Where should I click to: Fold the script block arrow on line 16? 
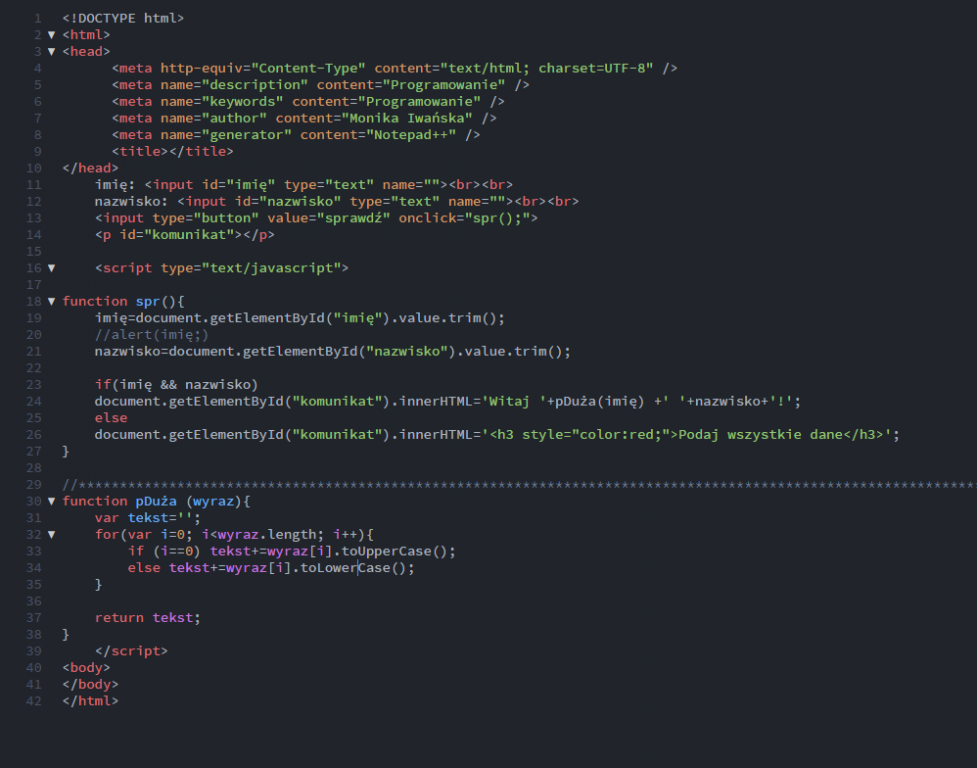click(x=52, y=268)
